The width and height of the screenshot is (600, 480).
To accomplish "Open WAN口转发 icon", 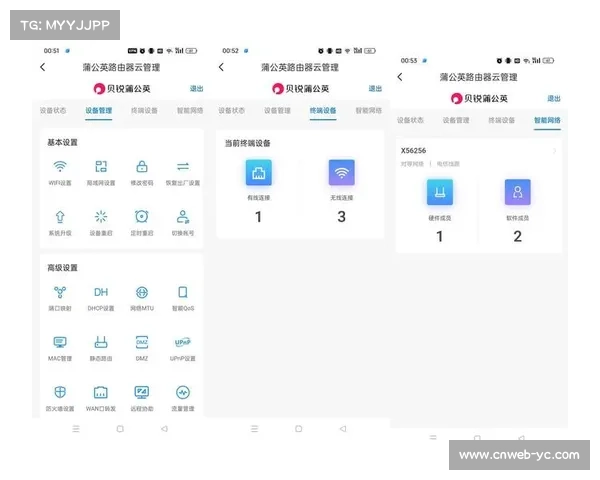I will click(x=101, y=392).
